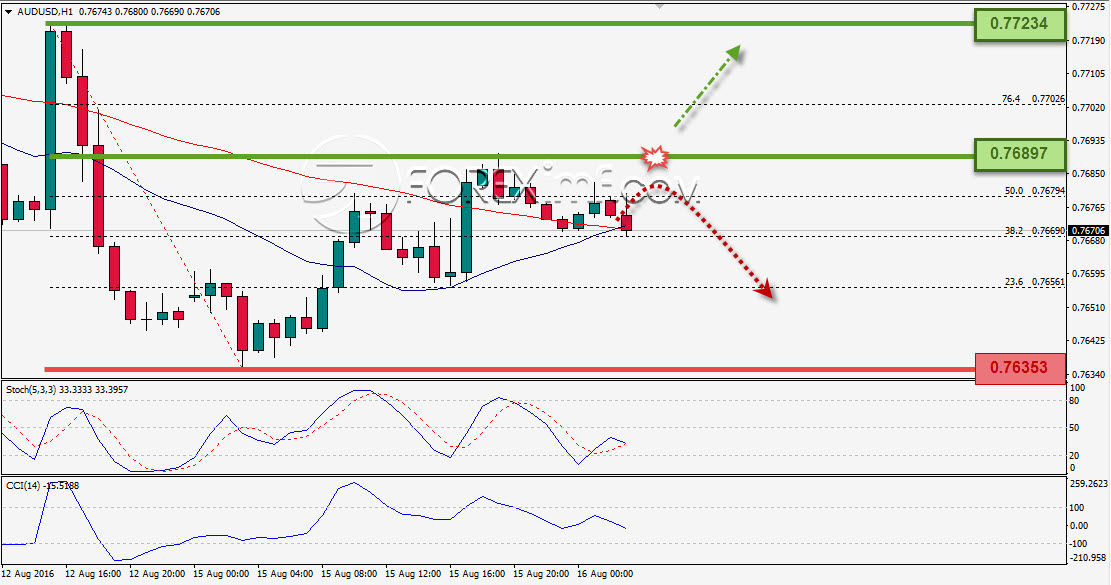Viewport: 1111px width, 585px height.
Task: Click the black current price tag 0.76706
Action: [1088, 231]
